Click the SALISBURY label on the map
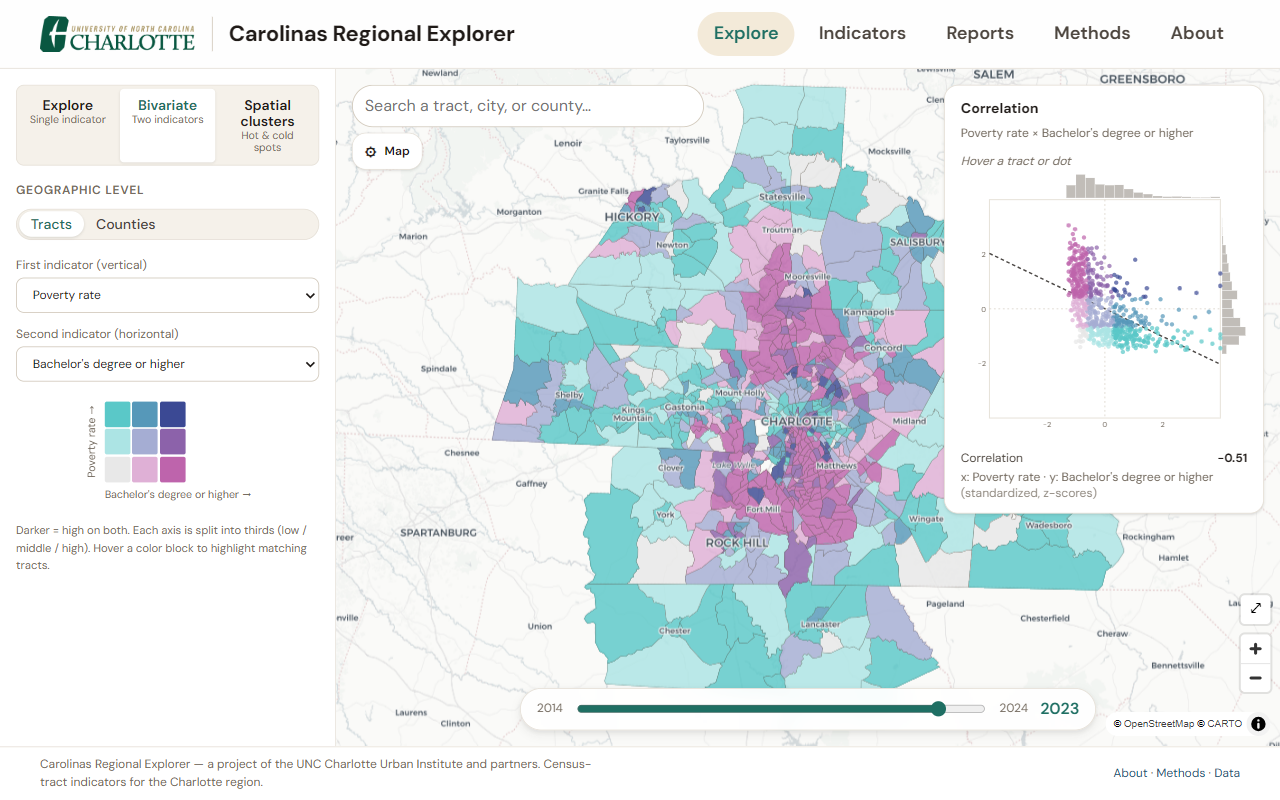 click(x=917, y=242)
